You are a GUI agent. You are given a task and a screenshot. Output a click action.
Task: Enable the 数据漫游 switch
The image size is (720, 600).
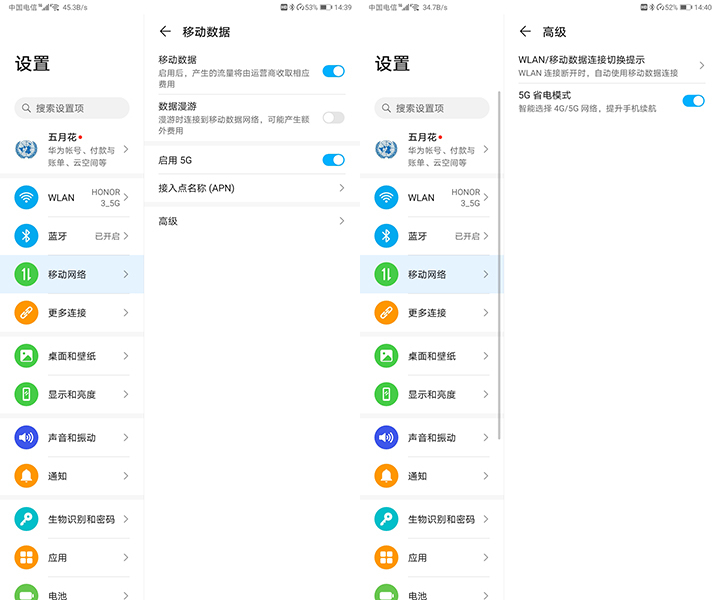(333, 118)
